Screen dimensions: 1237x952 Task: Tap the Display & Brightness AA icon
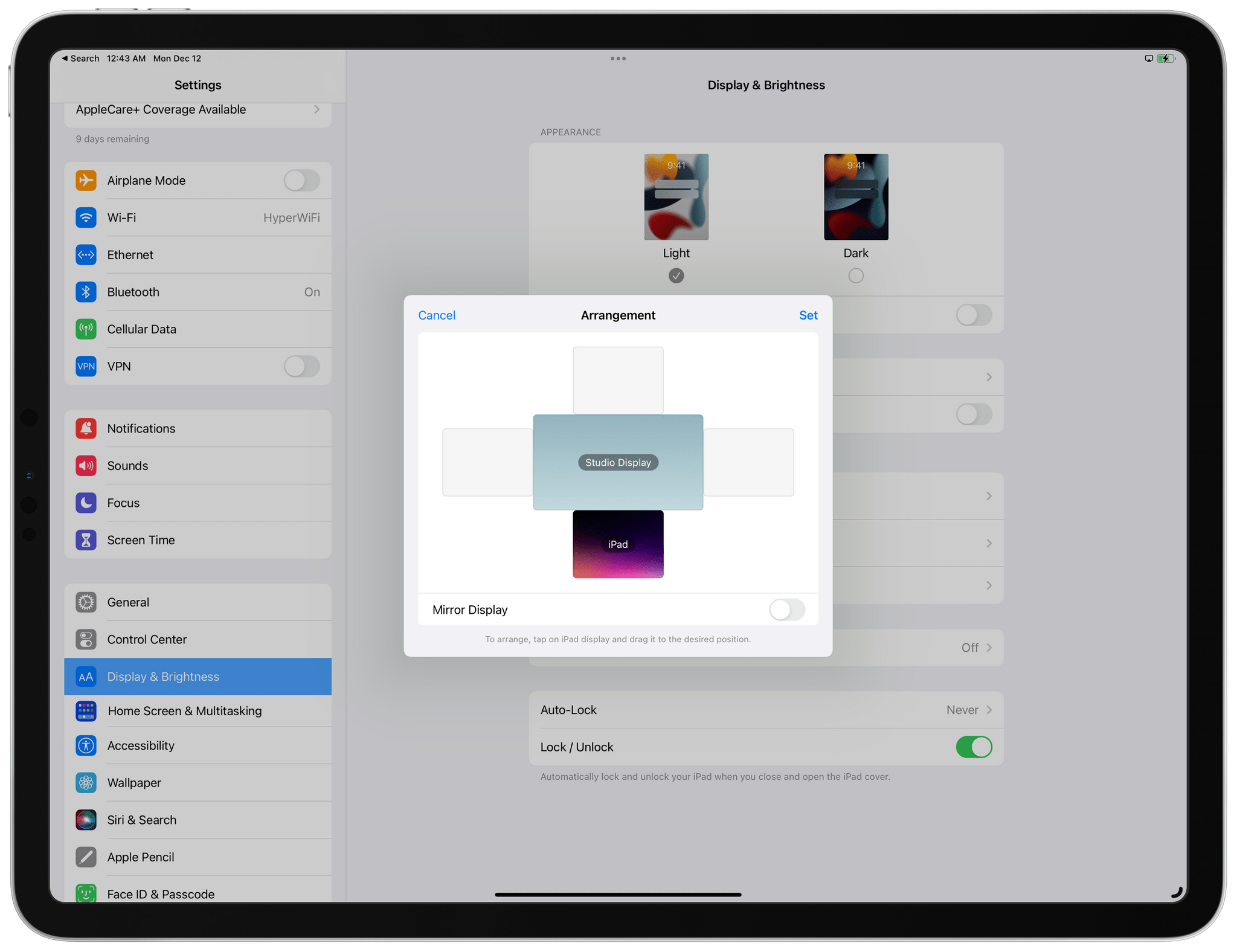(86, 677)
